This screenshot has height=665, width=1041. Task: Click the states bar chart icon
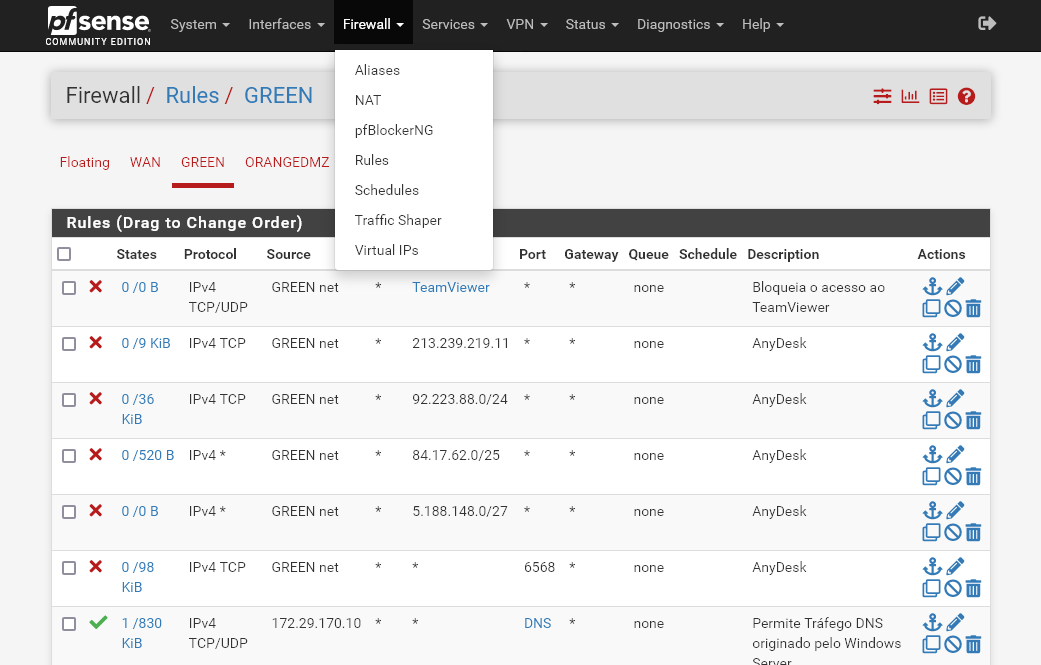pyautogui.click(x=910, y=95)
